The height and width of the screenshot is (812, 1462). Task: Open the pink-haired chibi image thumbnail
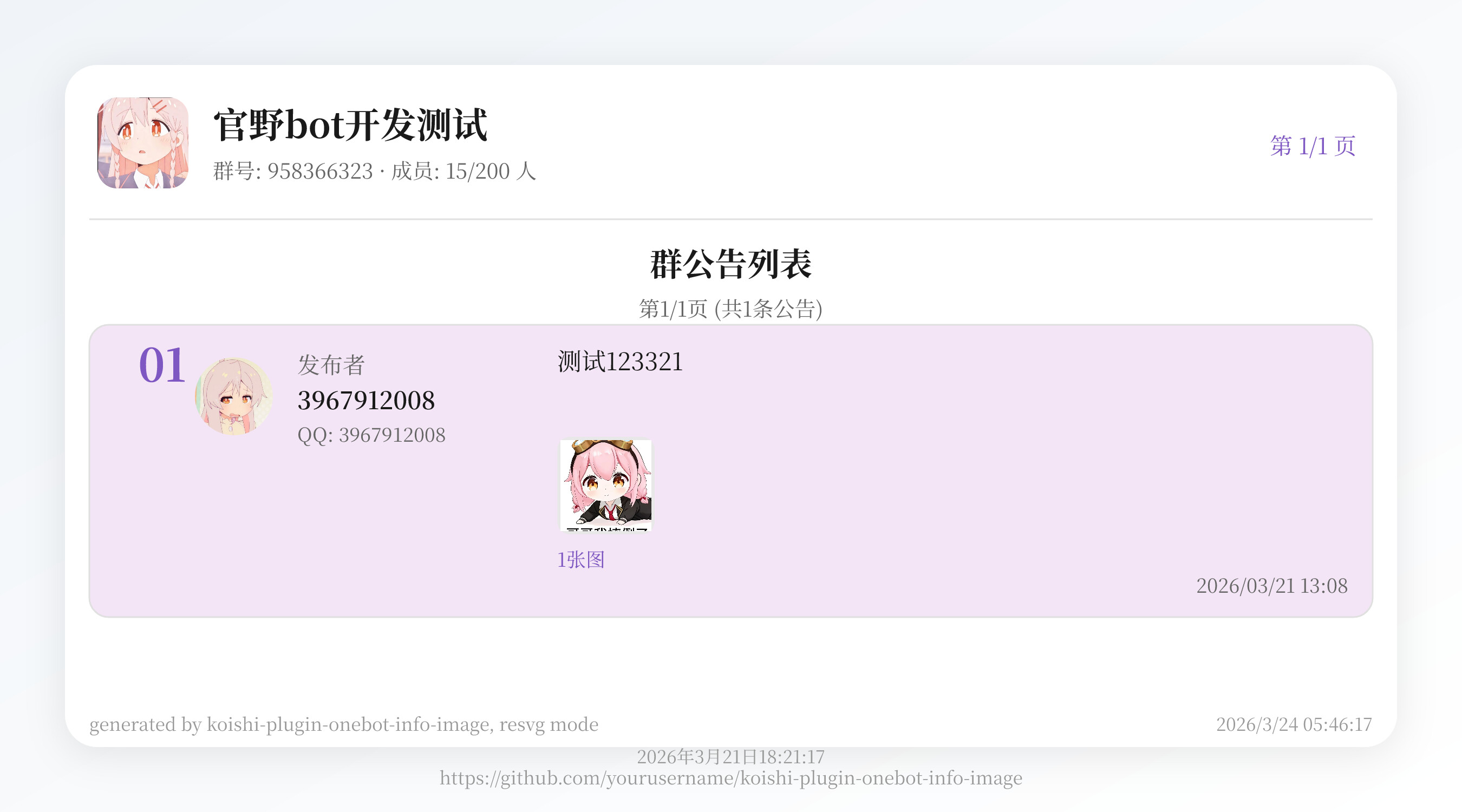[605, 486]
